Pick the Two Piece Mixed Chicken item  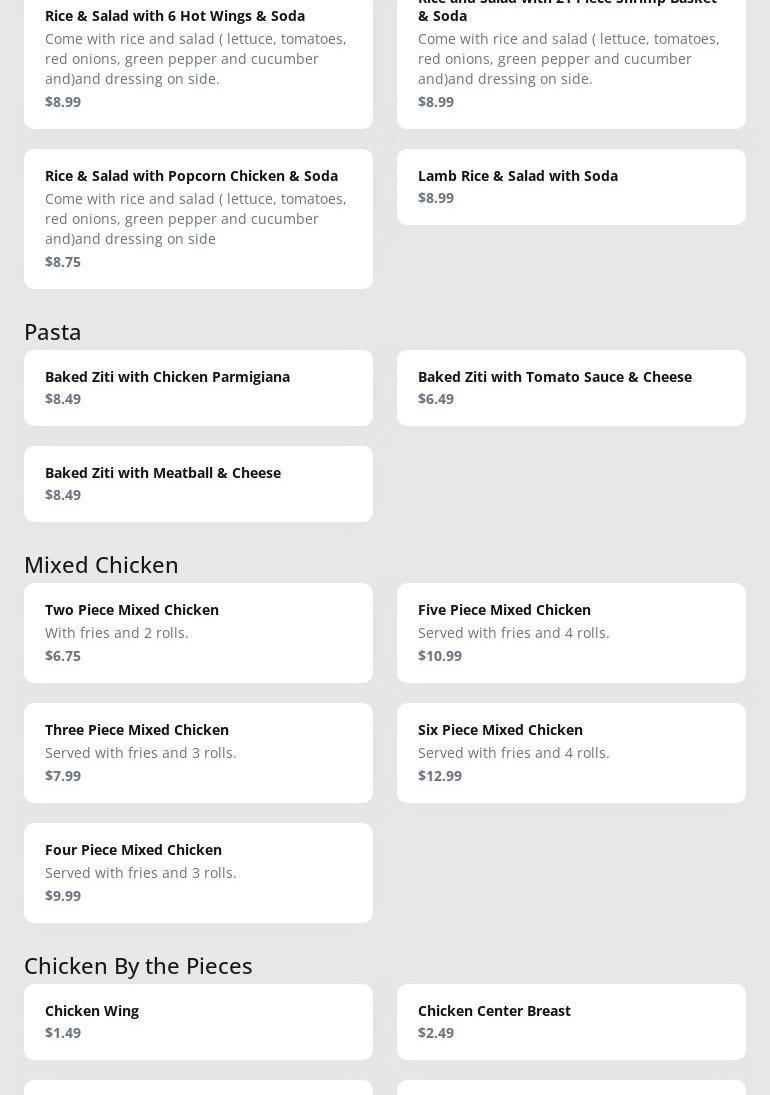click(198, 632)
